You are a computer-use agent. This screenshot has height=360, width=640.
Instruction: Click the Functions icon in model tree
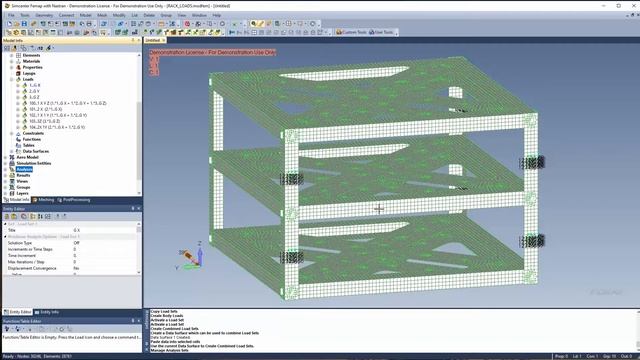18,140
